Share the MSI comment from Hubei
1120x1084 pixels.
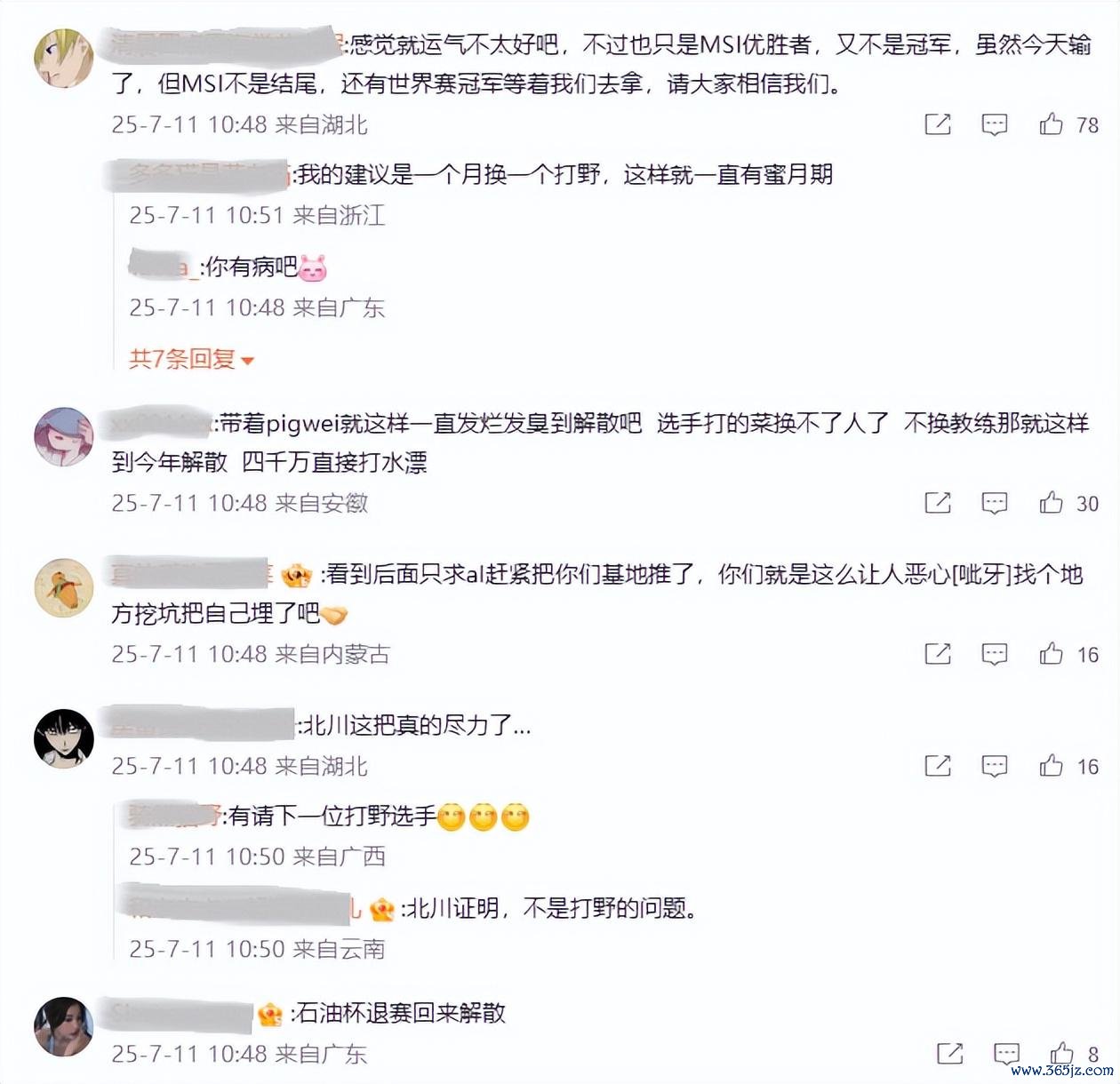(938, 124)
